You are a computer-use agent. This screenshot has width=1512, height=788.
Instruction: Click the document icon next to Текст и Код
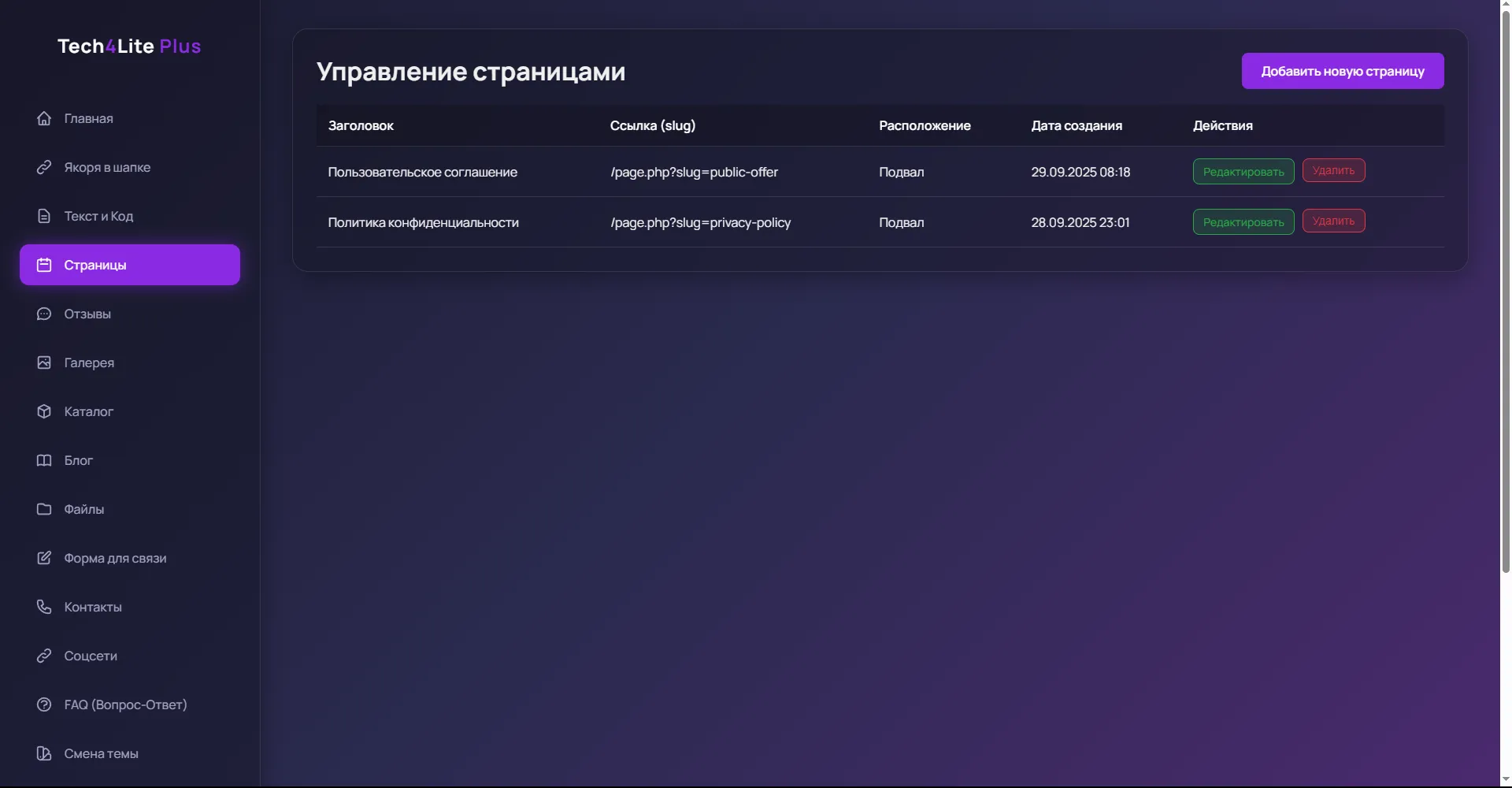pyautogui.click(x=44, y=216)
